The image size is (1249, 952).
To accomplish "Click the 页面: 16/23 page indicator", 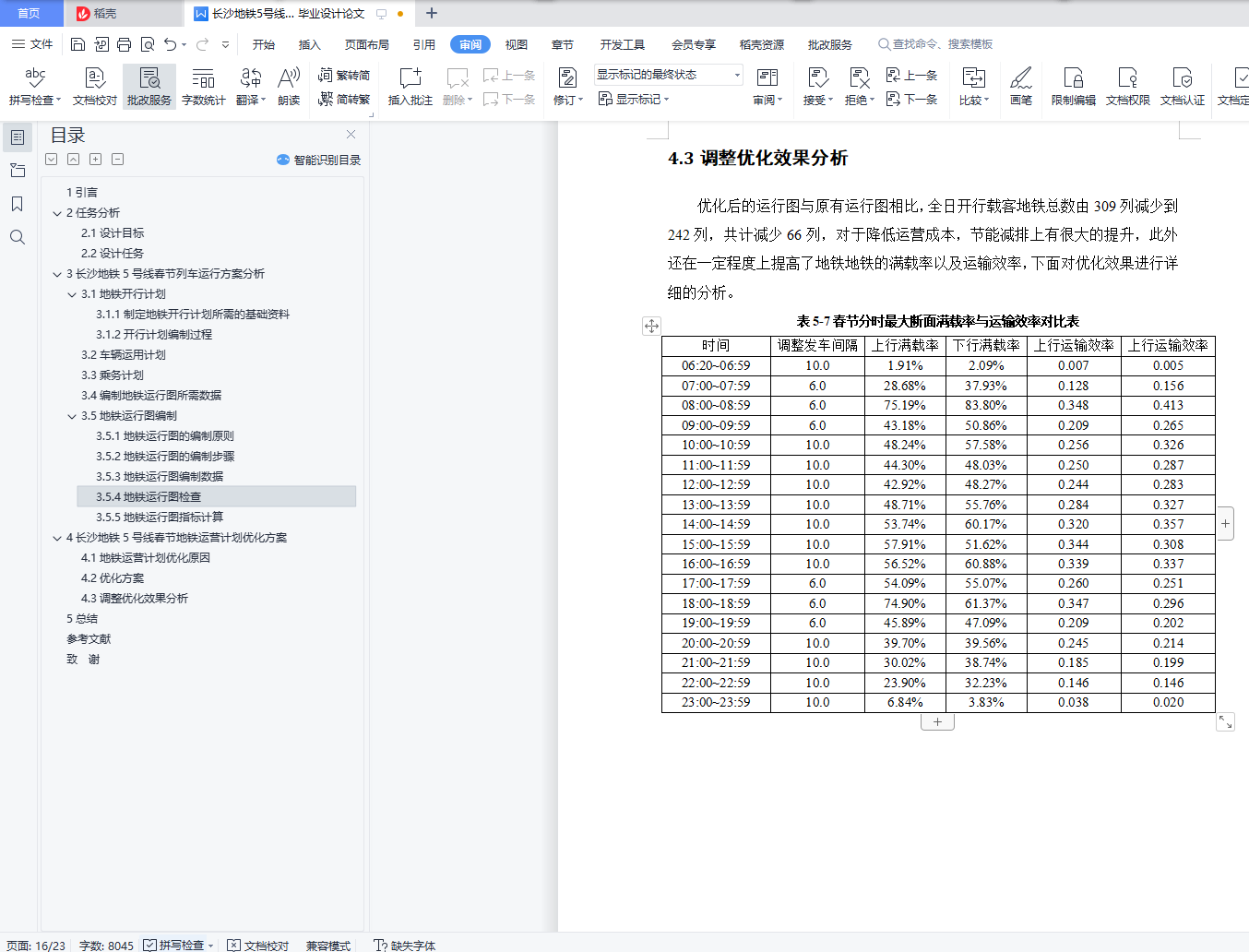I will tap(36, 945).
